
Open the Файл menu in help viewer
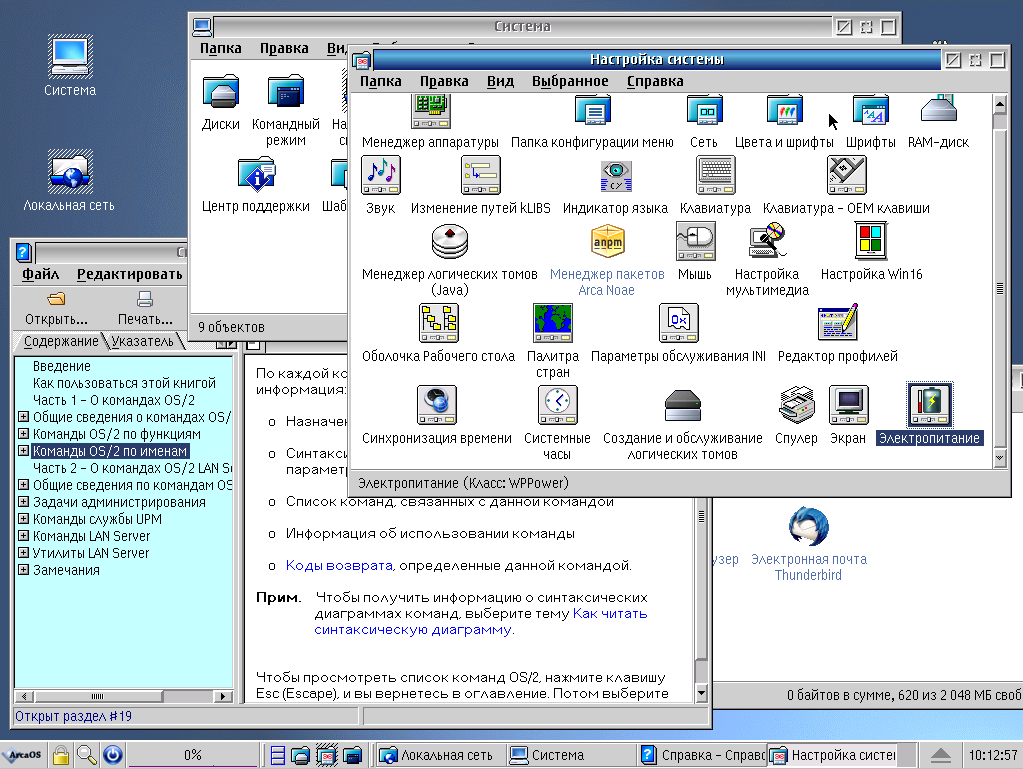coord(40,274)
